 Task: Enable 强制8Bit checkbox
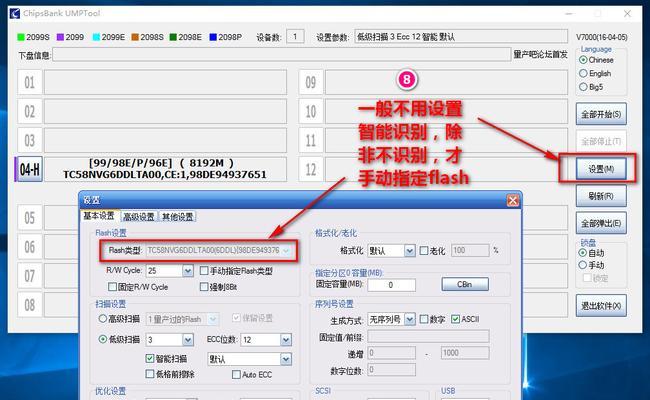pos(204,286)
